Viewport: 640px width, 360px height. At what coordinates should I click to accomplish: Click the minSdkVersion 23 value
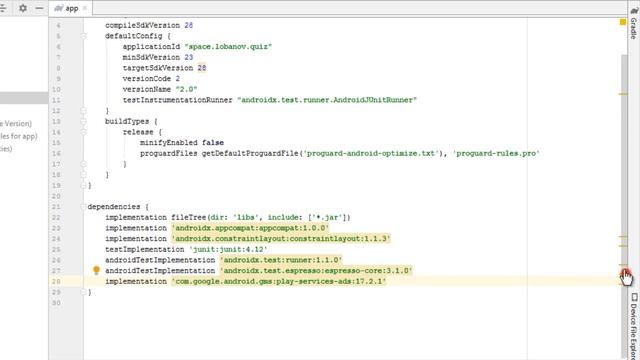click(x=189, y=57)
